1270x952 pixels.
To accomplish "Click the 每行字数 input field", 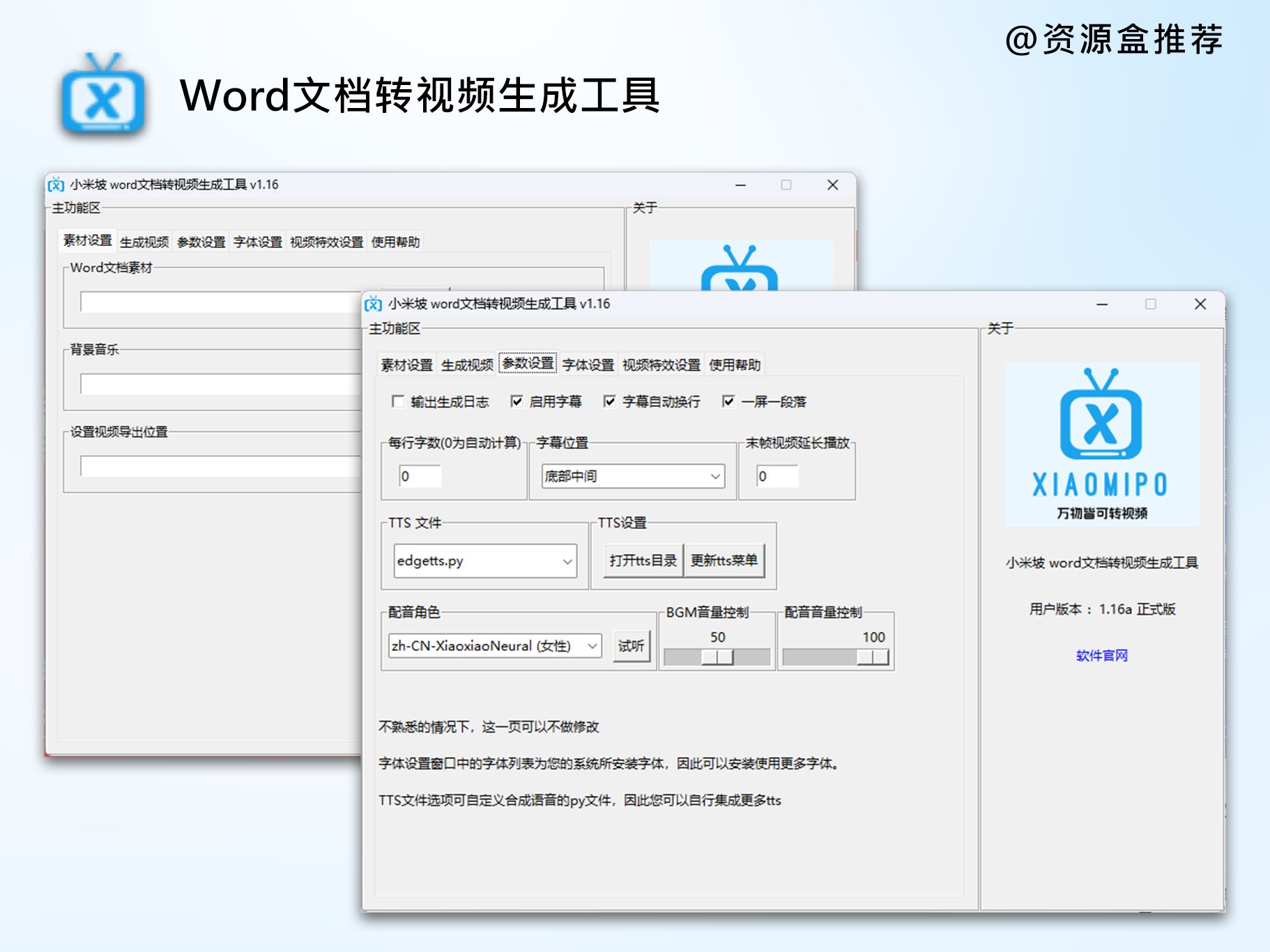I will (420, 477).
